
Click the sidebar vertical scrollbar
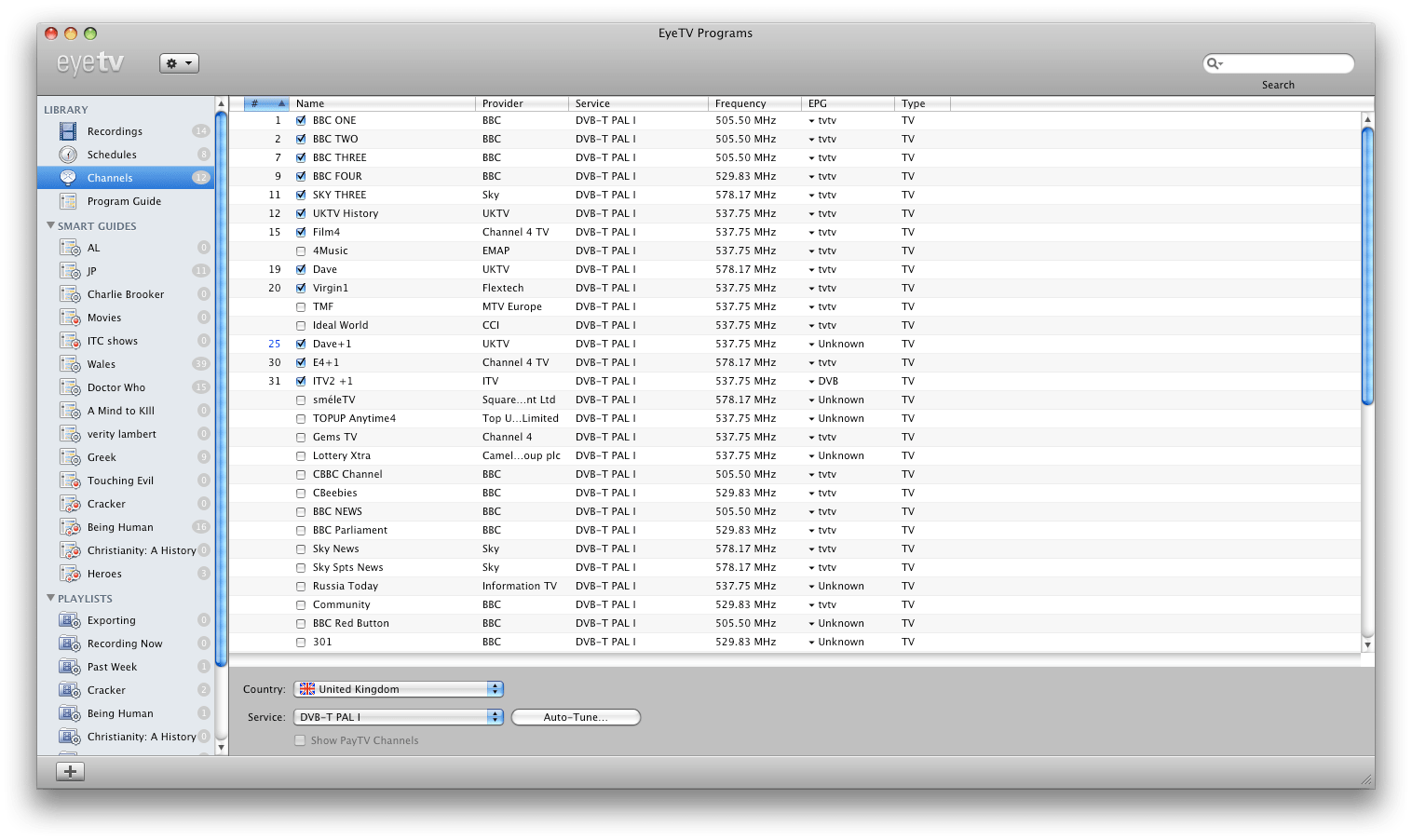221,389
